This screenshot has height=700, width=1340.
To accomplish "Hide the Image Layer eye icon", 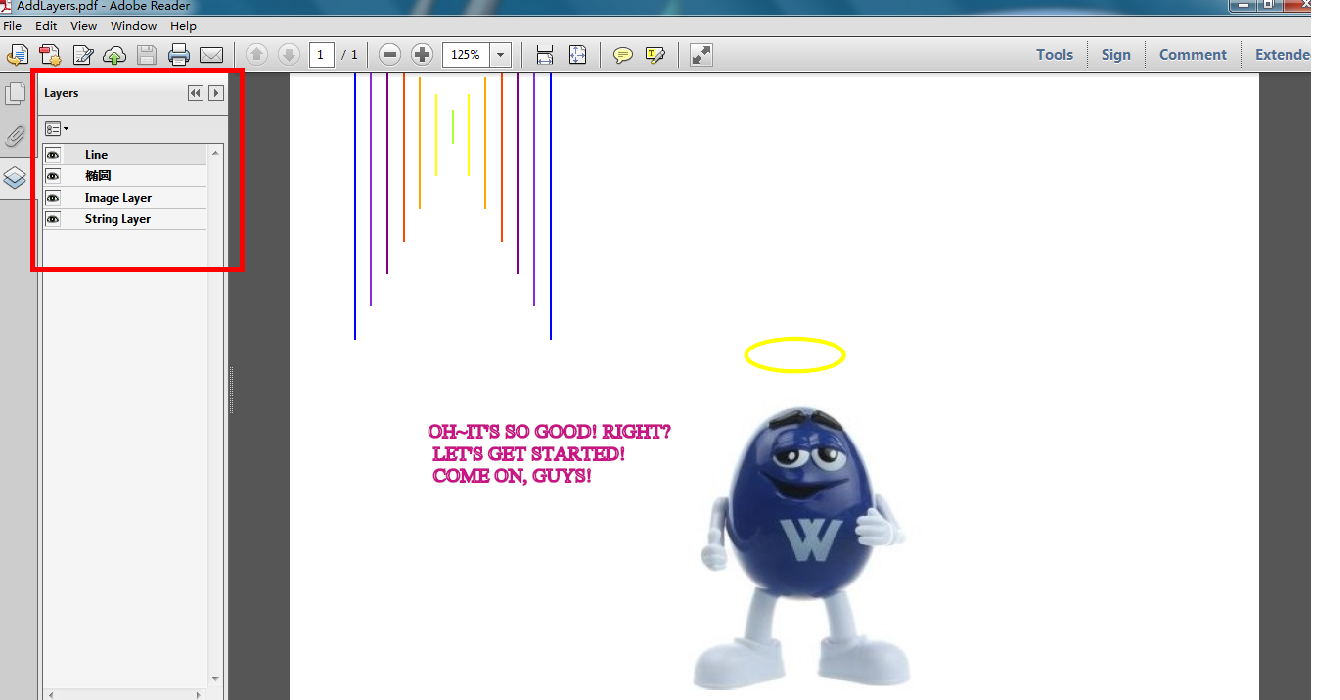I will 53,198.
